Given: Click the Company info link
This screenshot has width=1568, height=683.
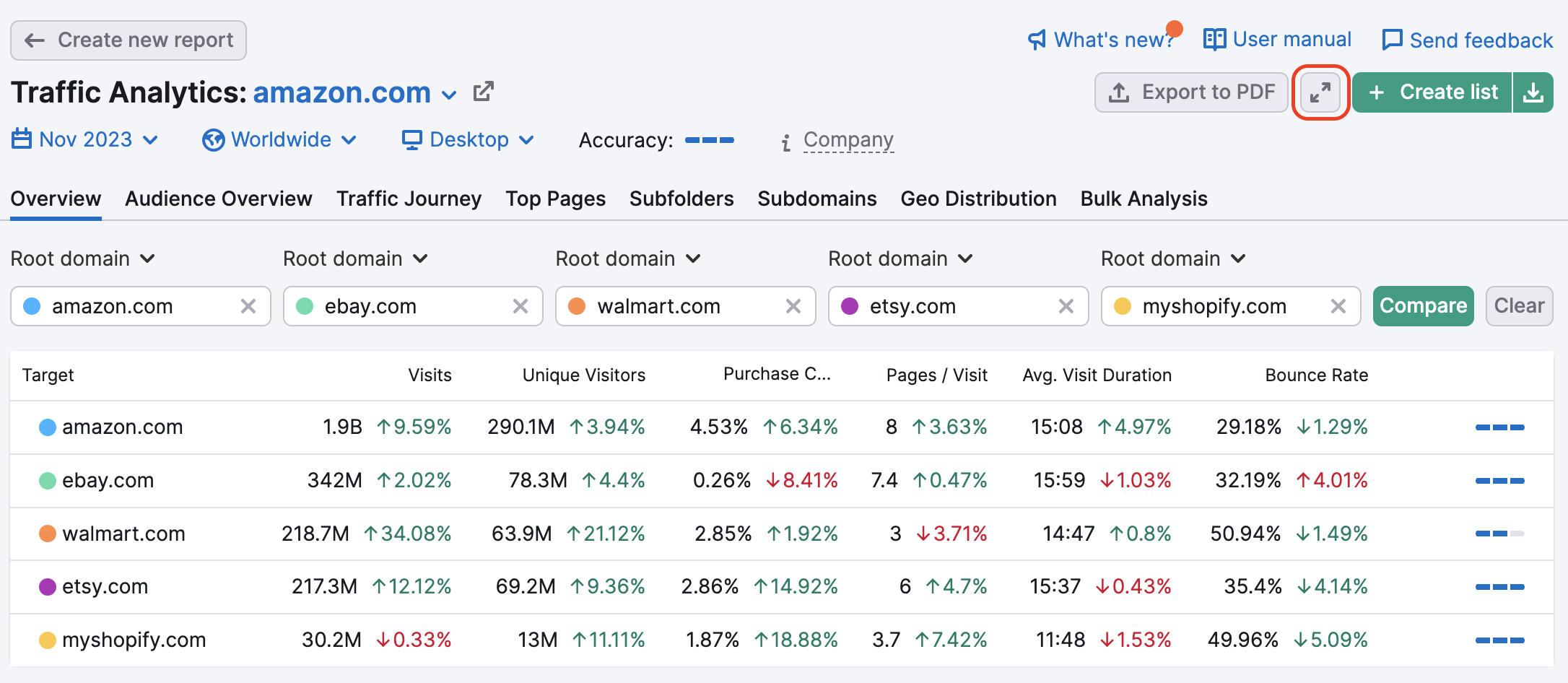Looking at the screenshot, I should click(x=848, y=139).
